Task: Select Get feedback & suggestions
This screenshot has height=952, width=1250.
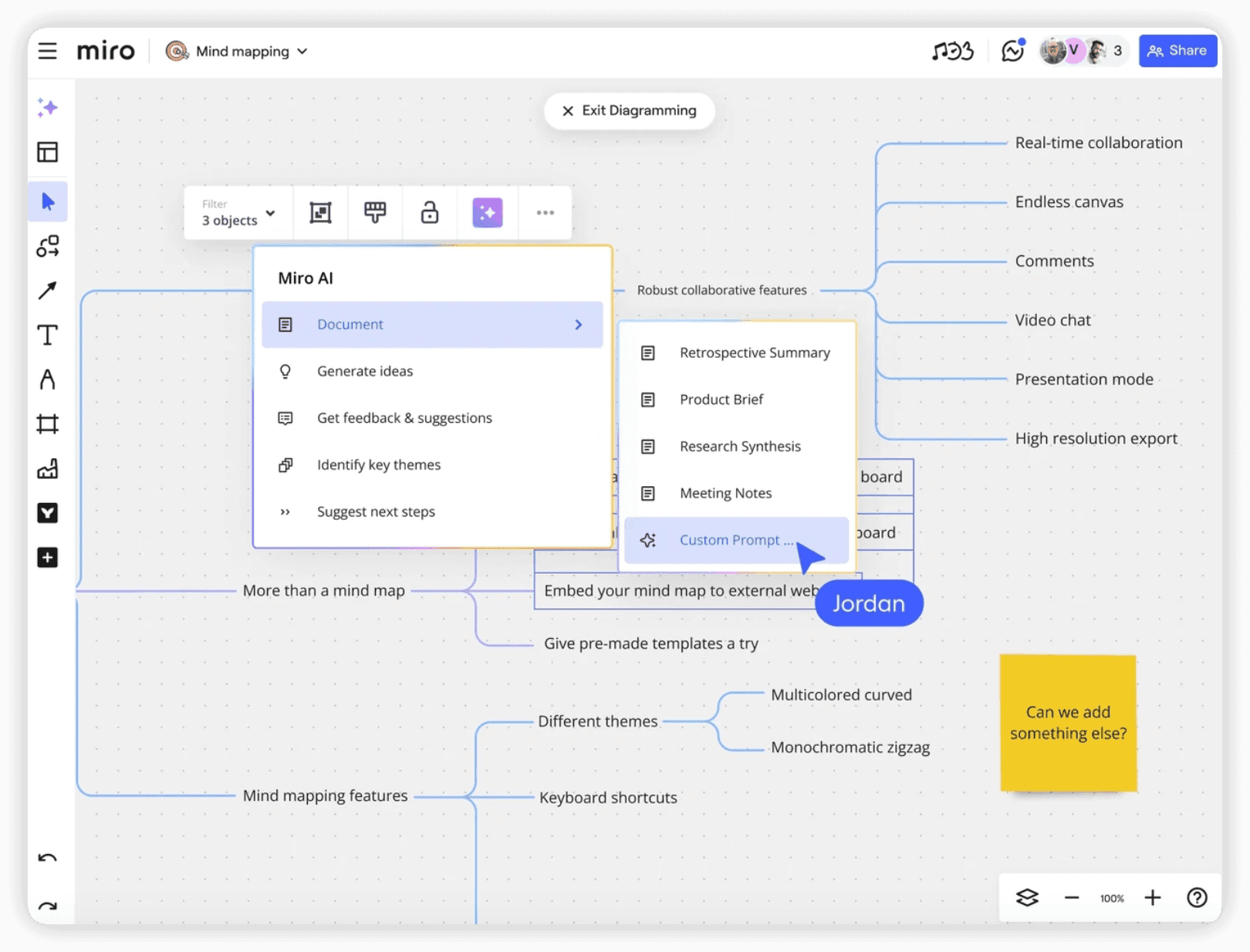Action: coord(432,418)
